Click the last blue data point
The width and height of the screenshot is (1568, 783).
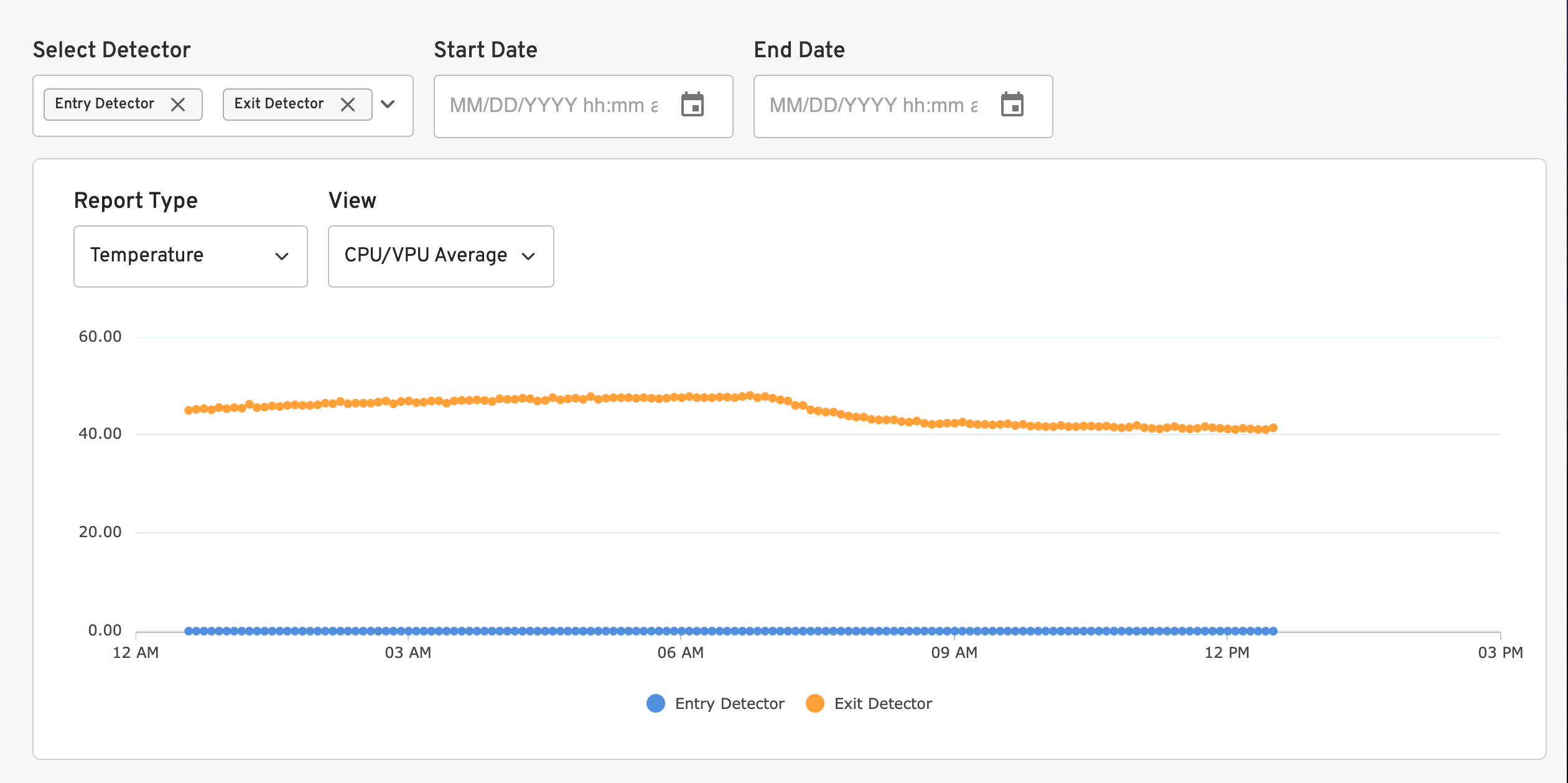coord(1273,631)
